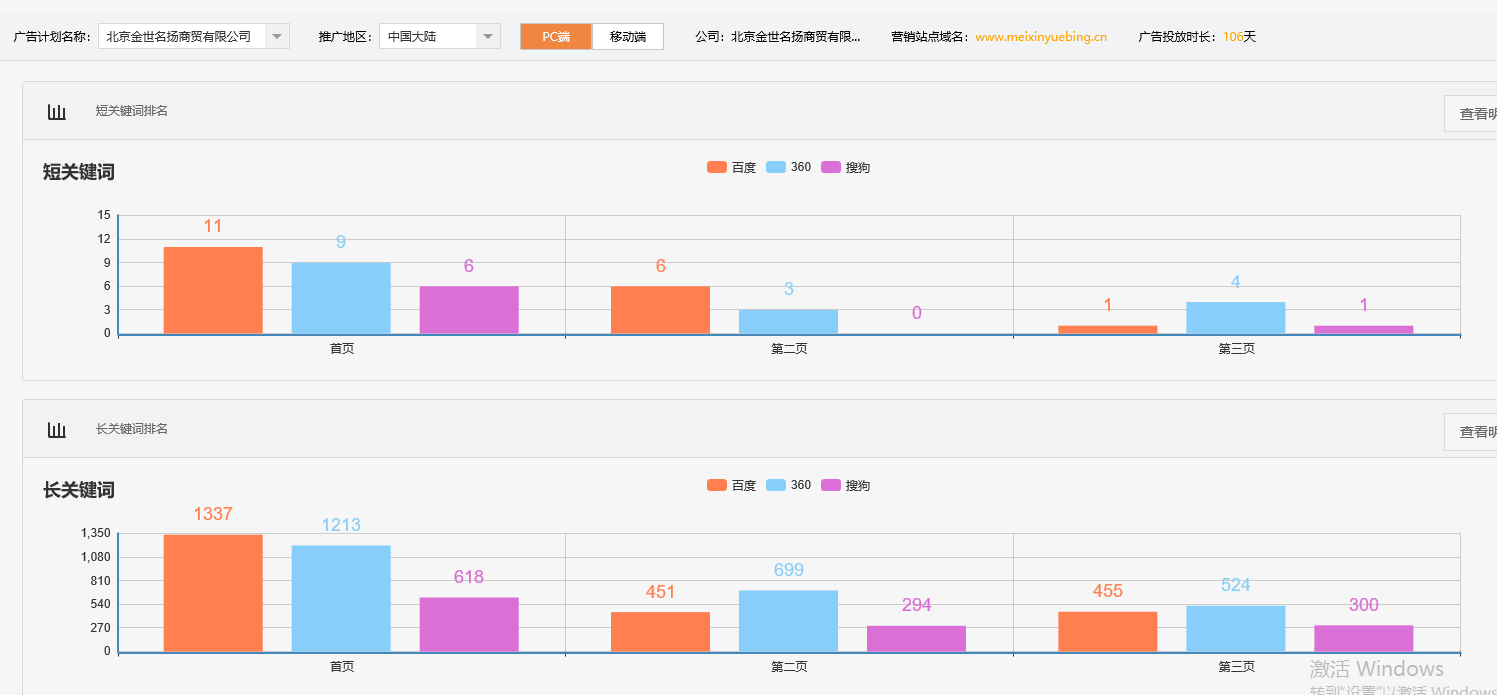Expand the 推广地区 dropdown arrow

(487, 37)
